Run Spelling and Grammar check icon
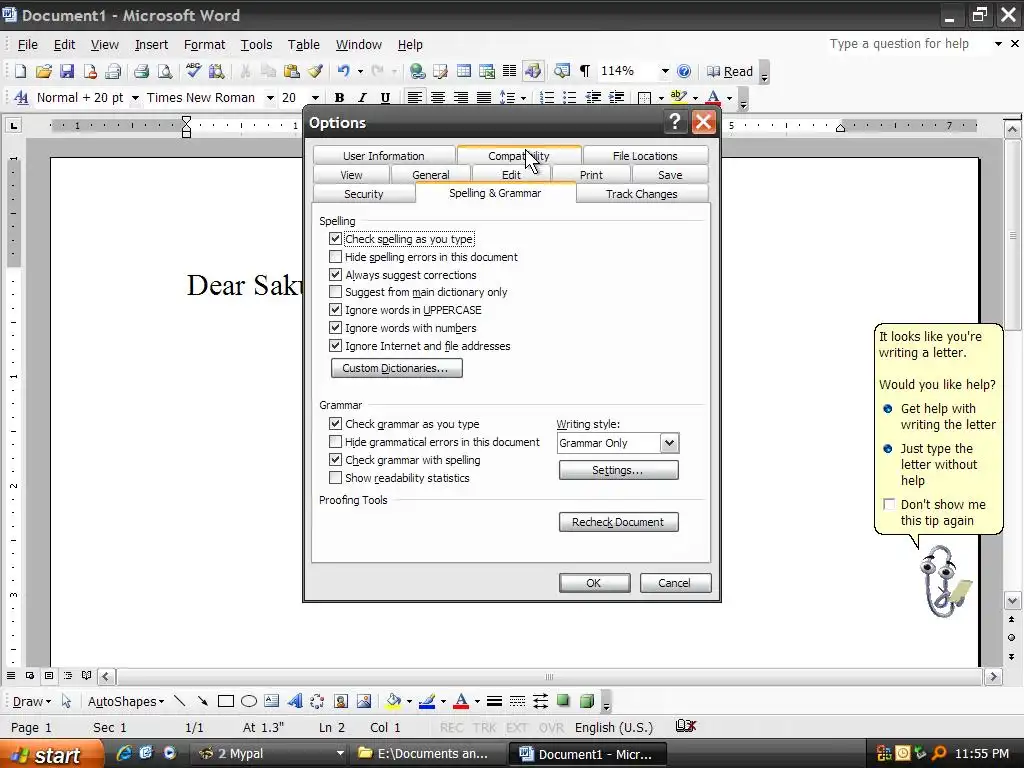Image resolution: width=1024 pixels, height=768 pixels. coord(193,71)
